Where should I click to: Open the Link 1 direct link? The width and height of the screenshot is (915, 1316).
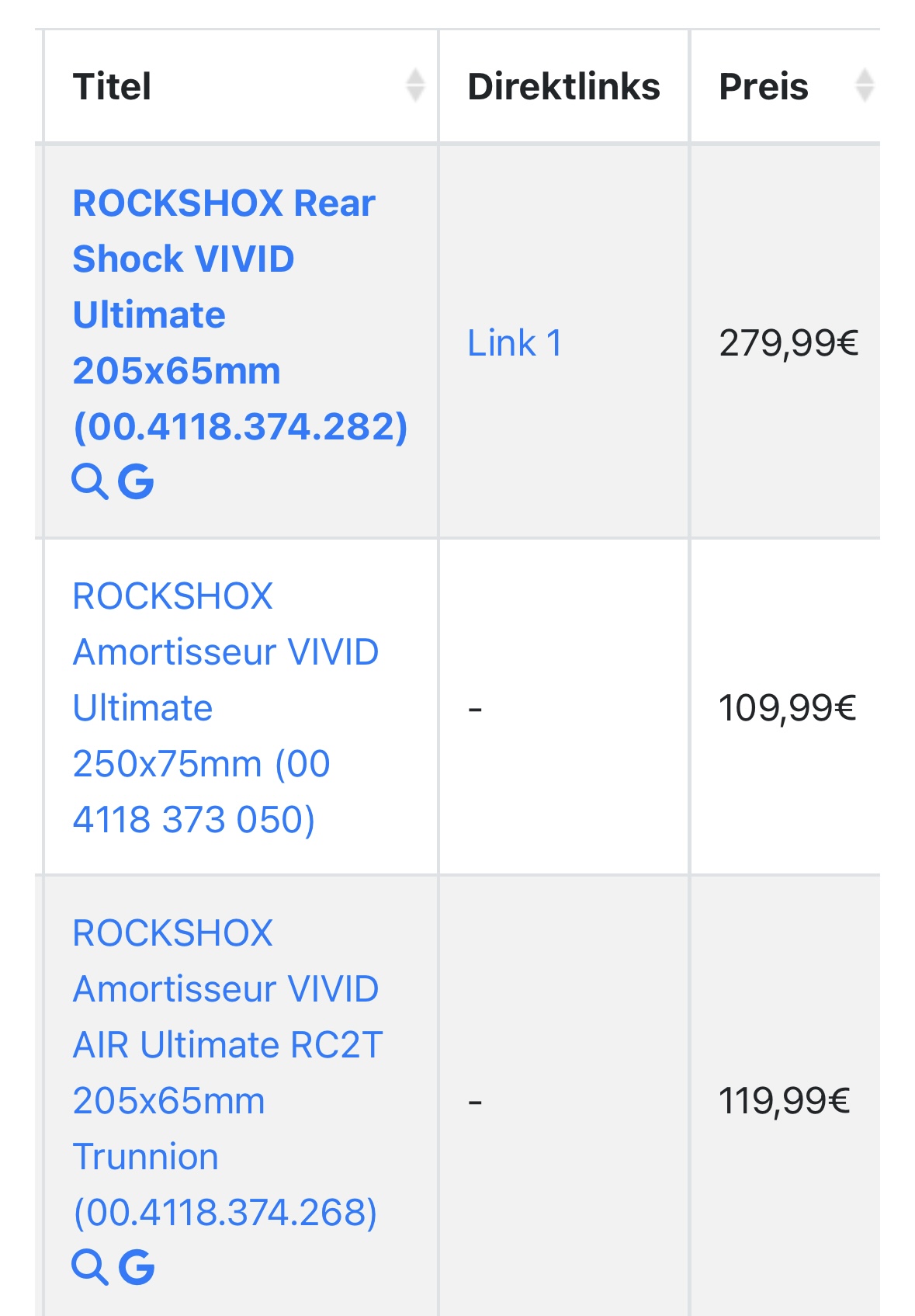pyautogui.click(x=515, y=342)
